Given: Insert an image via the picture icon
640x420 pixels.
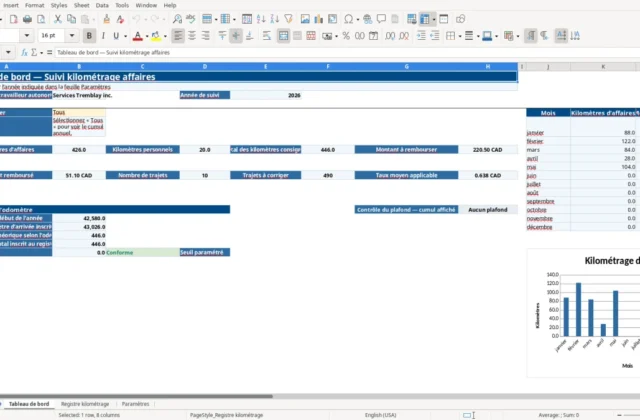Looking at the screenshot, I should click(305, 19).
